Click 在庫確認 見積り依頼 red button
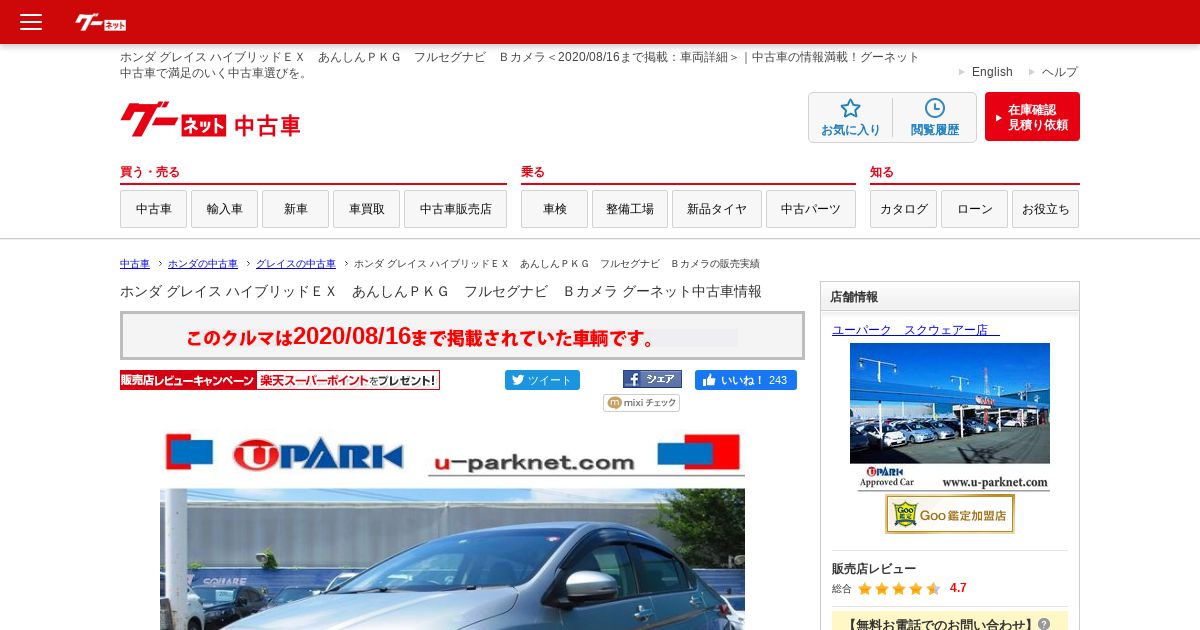1200x630 pixels. (x=1032, y=117)
